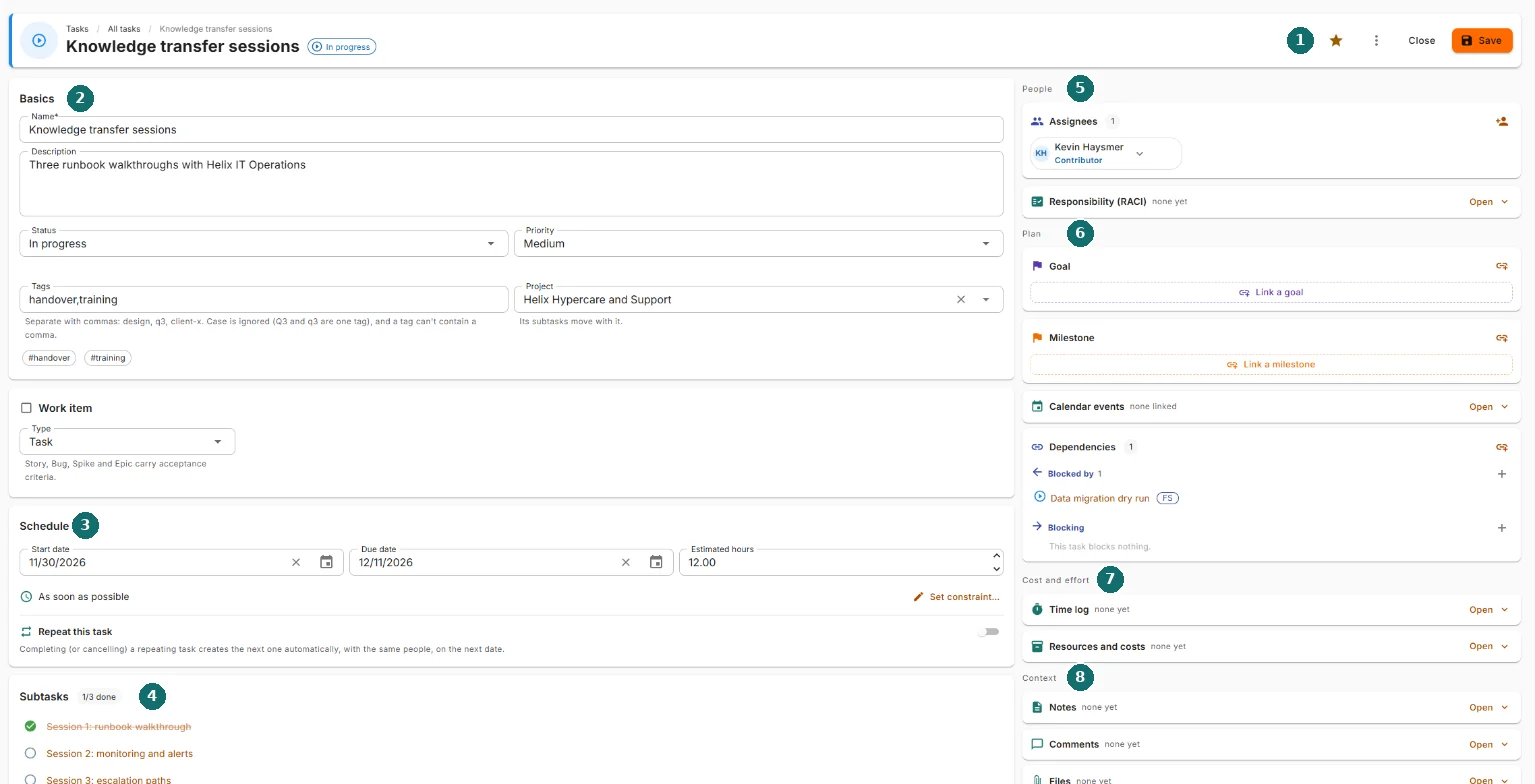Add a Blocking dependency with plus

click(x=1501, y=528)
